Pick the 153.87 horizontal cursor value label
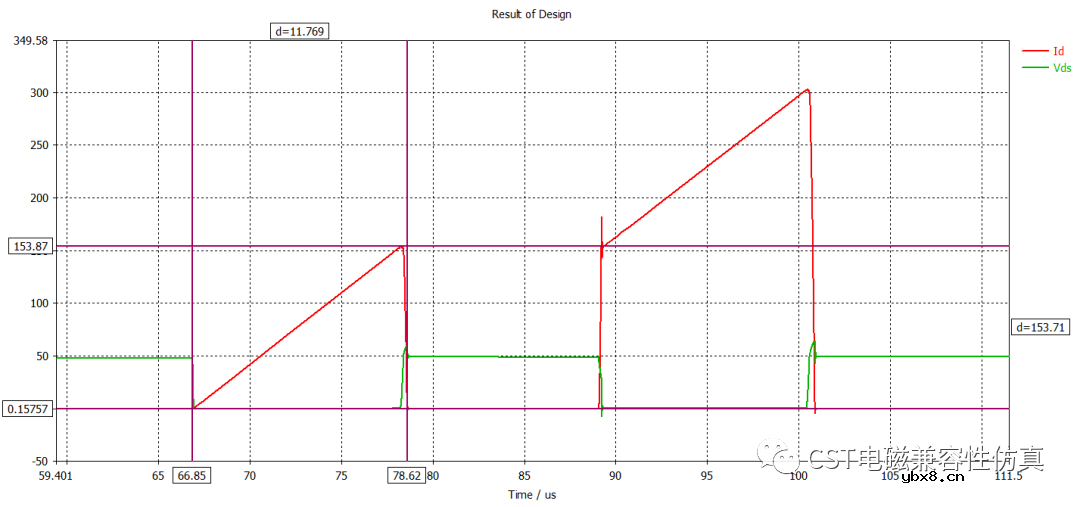 29,246
